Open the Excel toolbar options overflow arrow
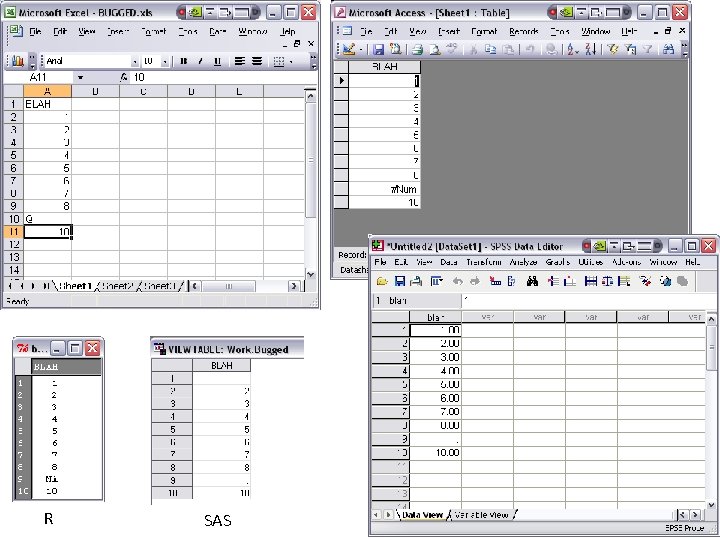The height and width of the screenshot is (540, 720). point(314,62)
